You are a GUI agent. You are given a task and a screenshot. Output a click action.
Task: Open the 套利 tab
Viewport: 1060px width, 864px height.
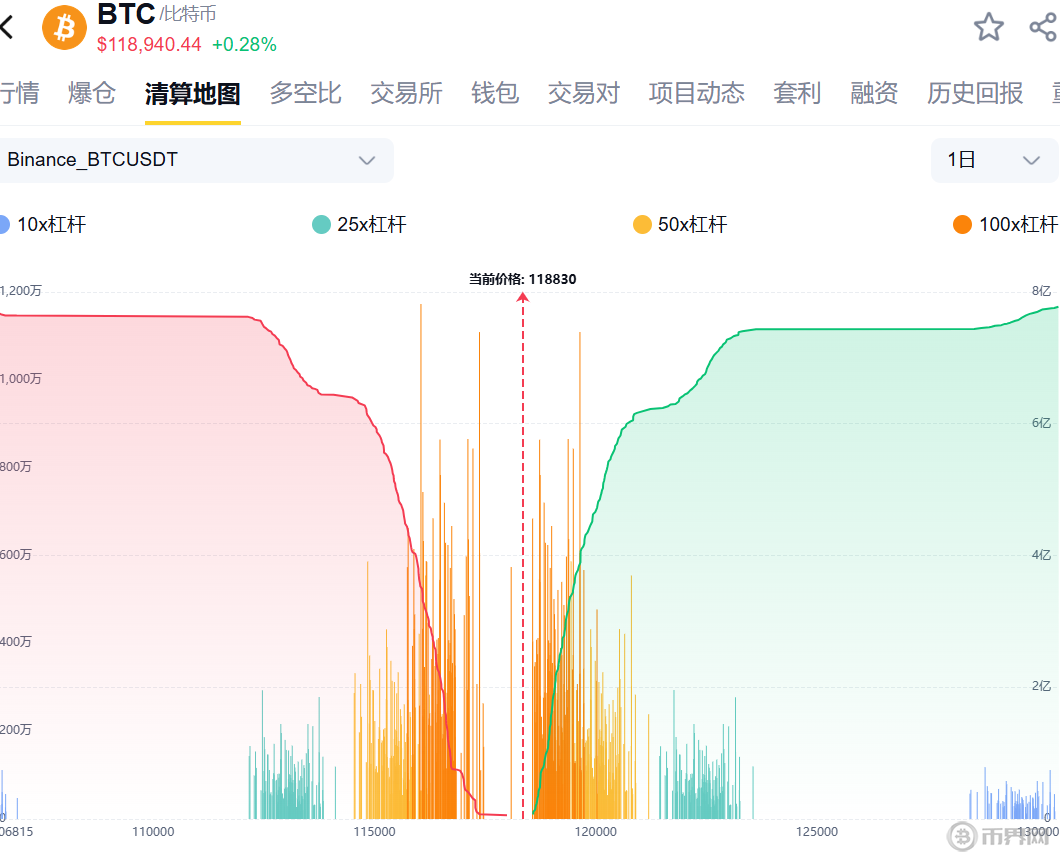pyautogui.click(x=797, y=94)
